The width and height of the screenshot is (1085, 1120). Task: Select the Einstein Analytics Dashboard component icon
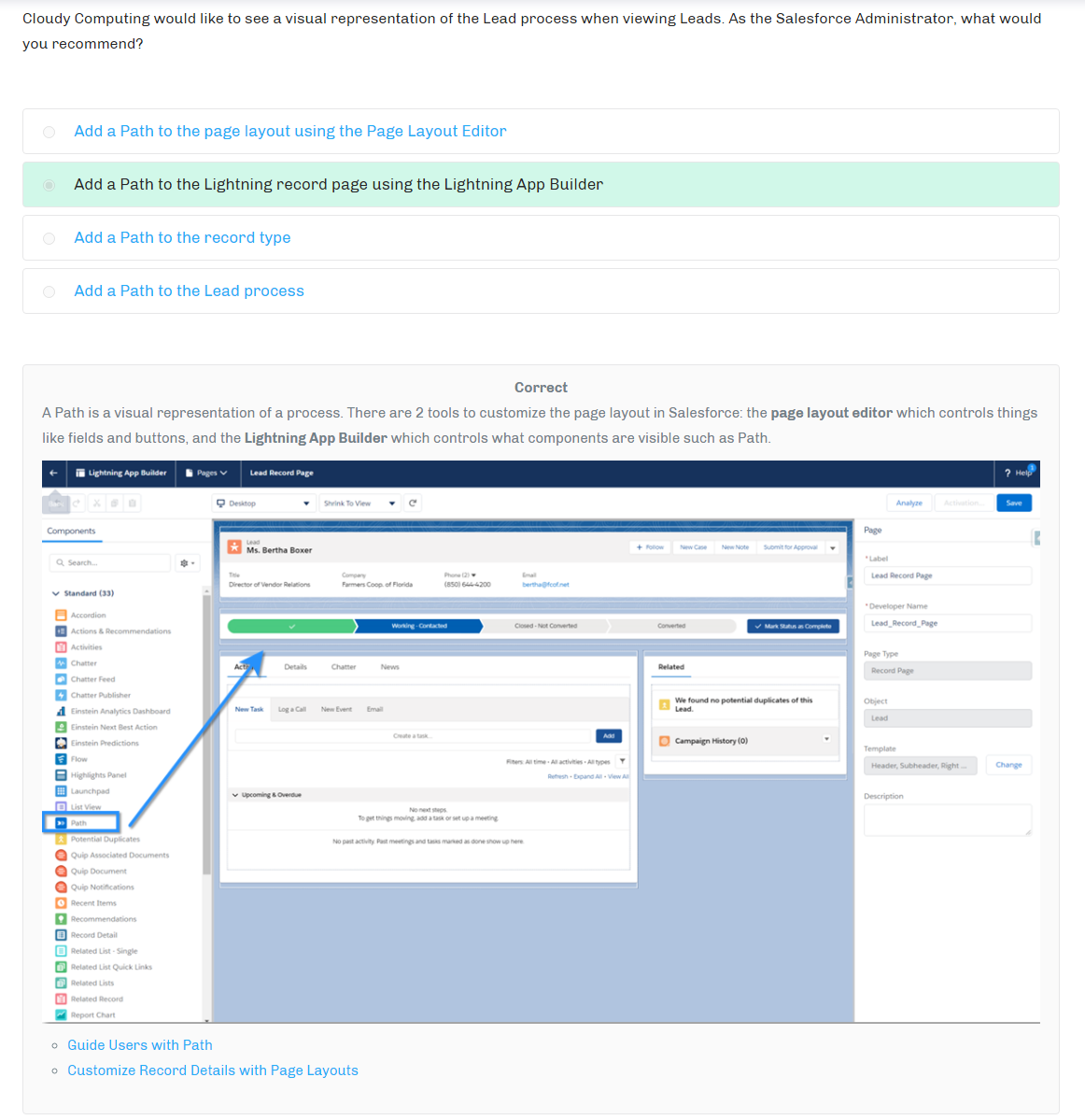pos(61,712)
